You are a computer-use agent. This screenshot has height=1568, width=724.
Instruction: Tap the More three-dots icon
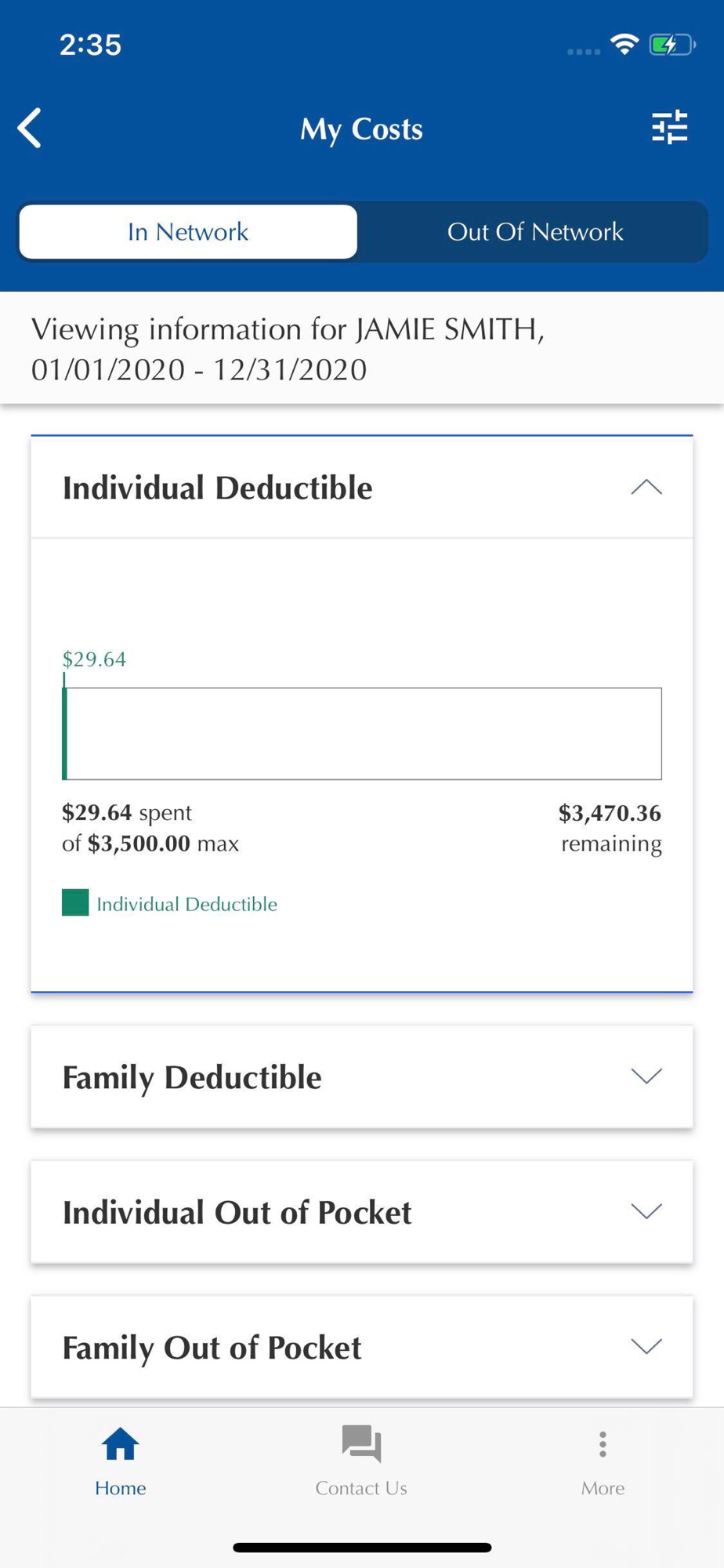(x=603, y=1443)
